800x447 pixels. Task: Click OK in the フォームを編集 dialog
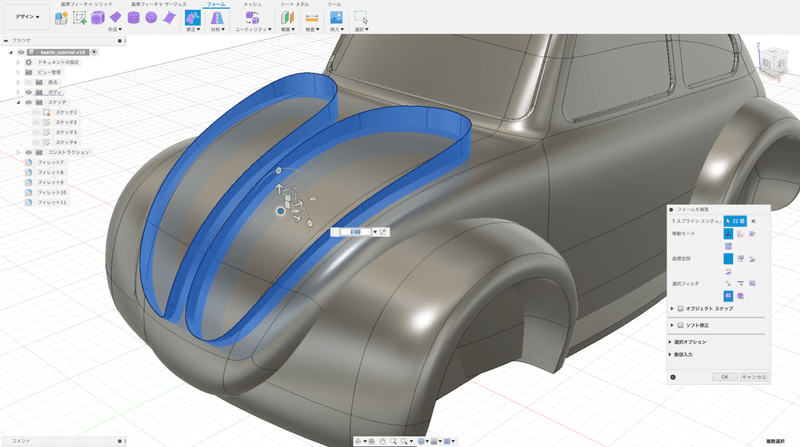pyautogui.click(x=724, y=377)
